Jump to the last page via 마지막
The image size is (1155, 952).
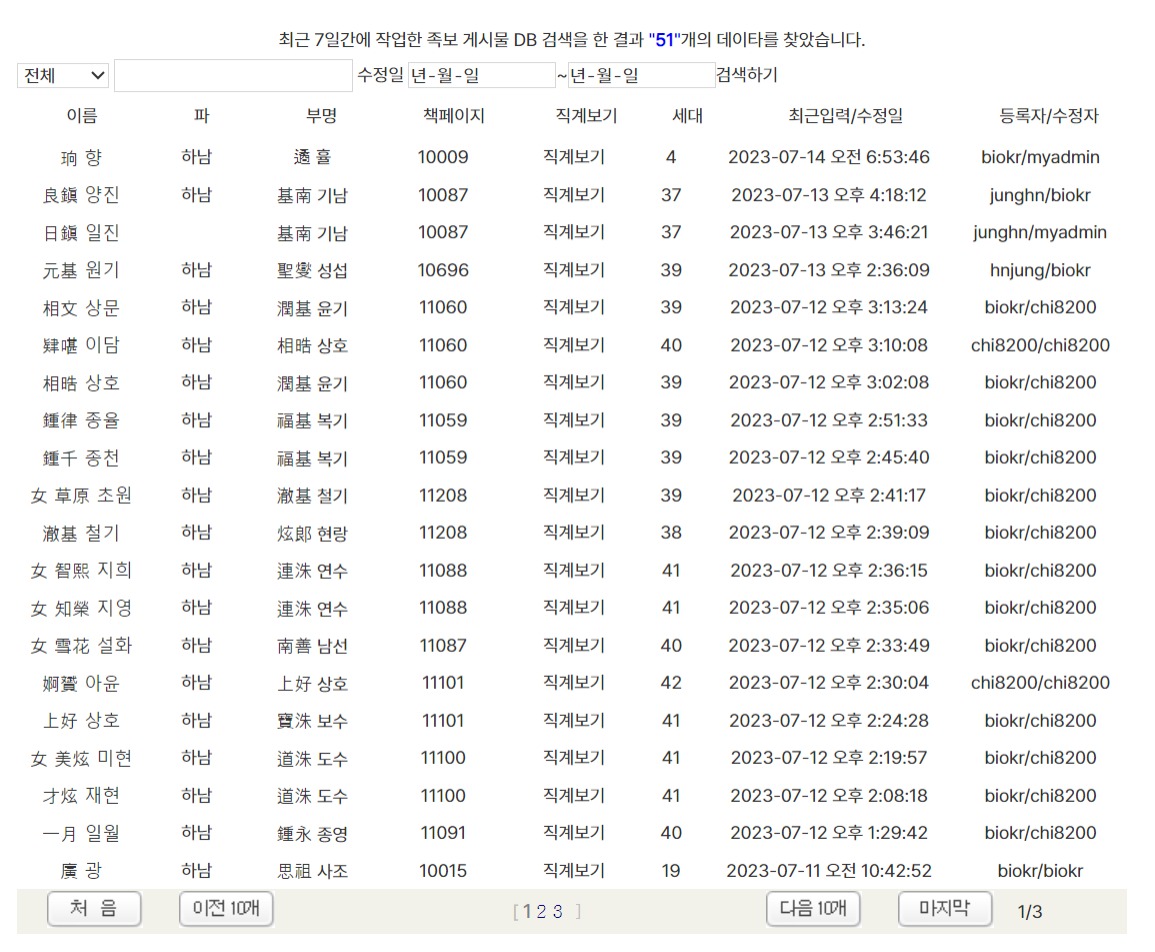click(944, 909)
